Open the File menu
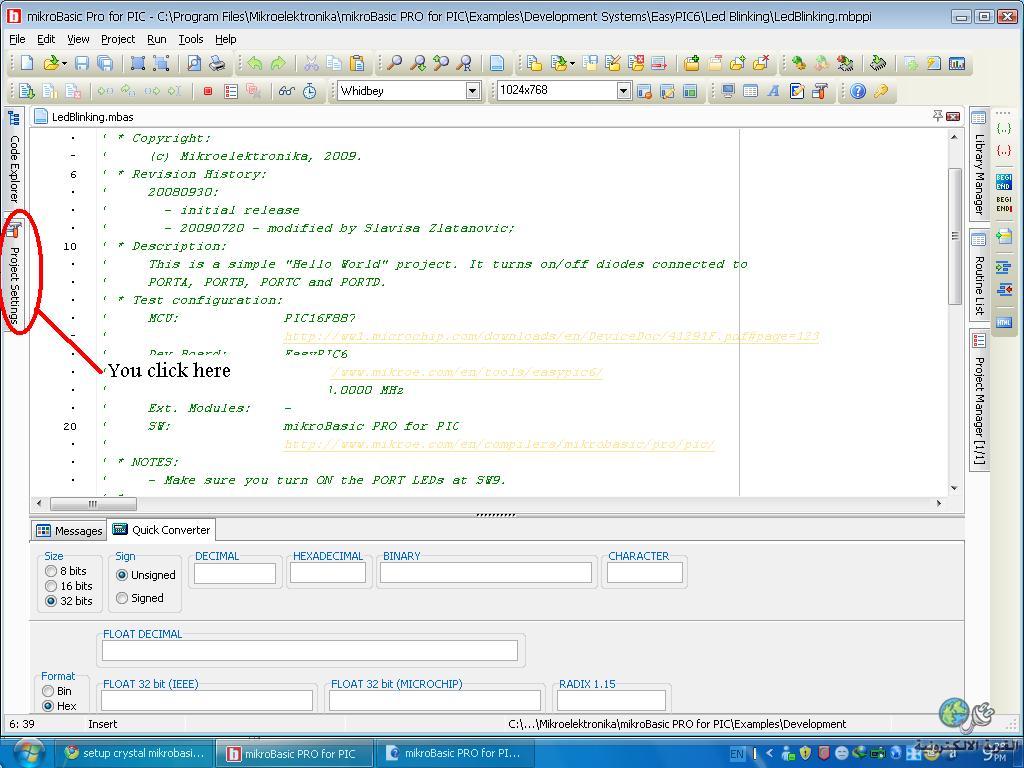Screen dimensions: 1024x768 [x=18, y=39]
